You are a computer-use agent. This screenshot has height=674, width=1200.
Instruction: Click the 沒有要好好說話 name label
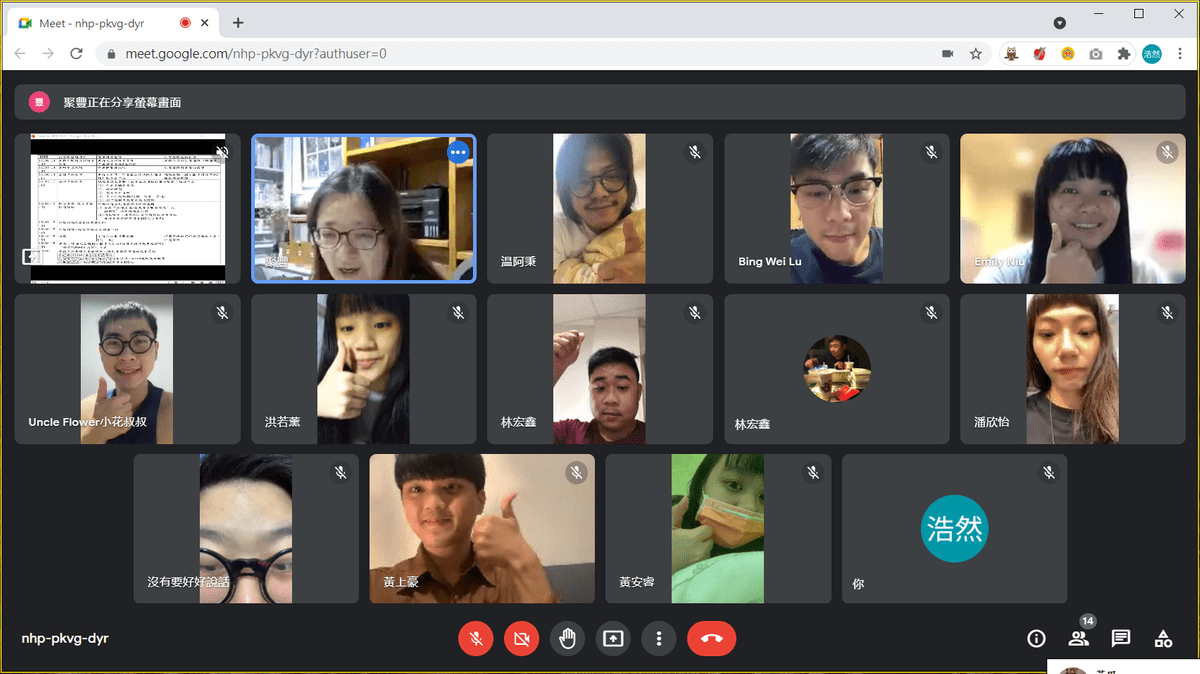click(x=188, y=582)
